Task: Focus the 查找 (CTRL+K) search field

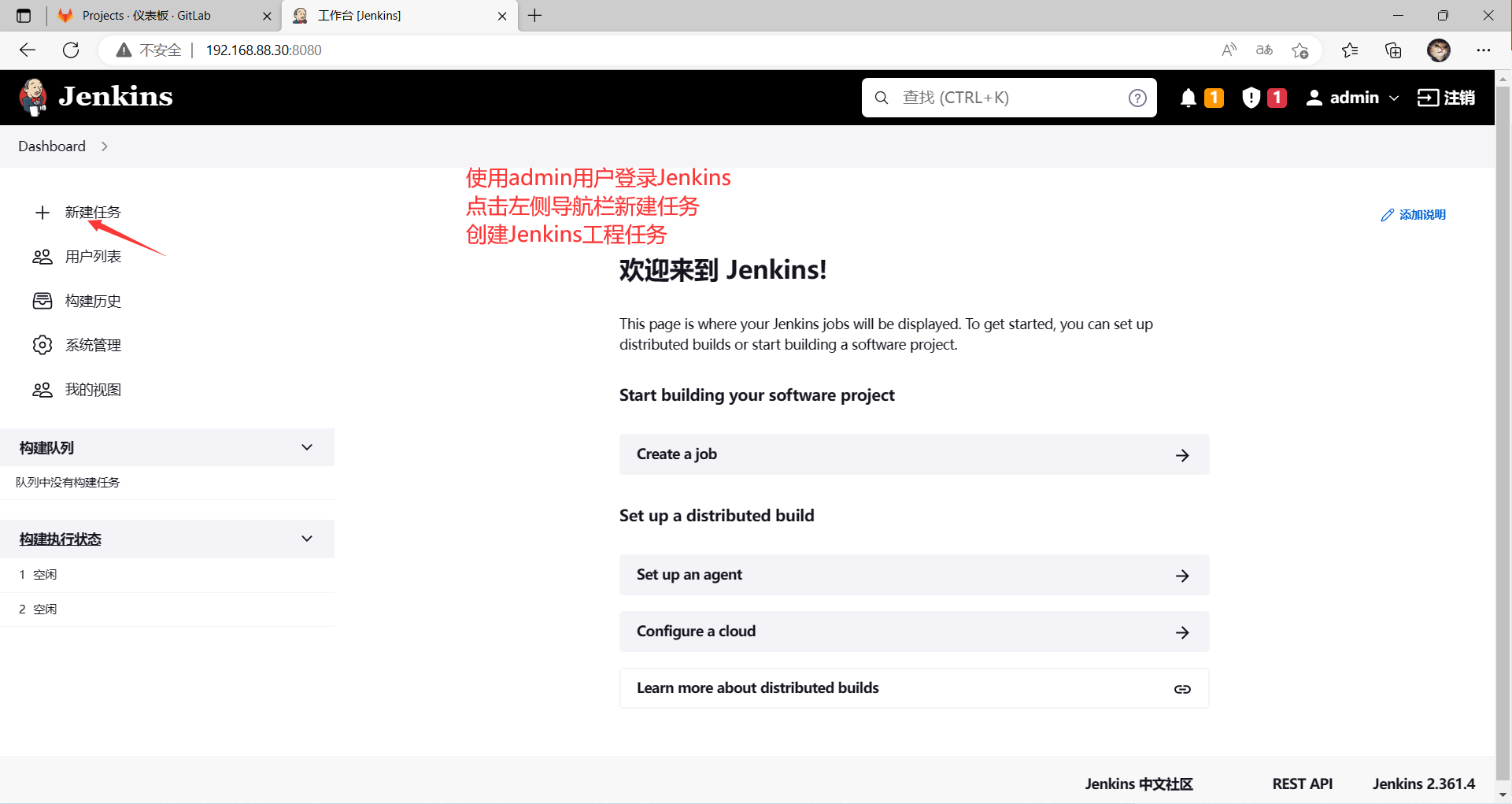Action: (1009, 98)
